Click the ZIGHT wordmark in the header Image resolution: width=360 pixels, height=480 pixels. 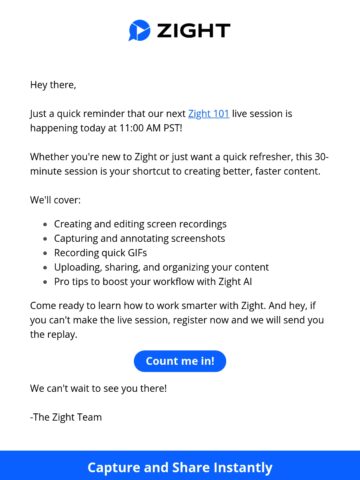(193, 31)
